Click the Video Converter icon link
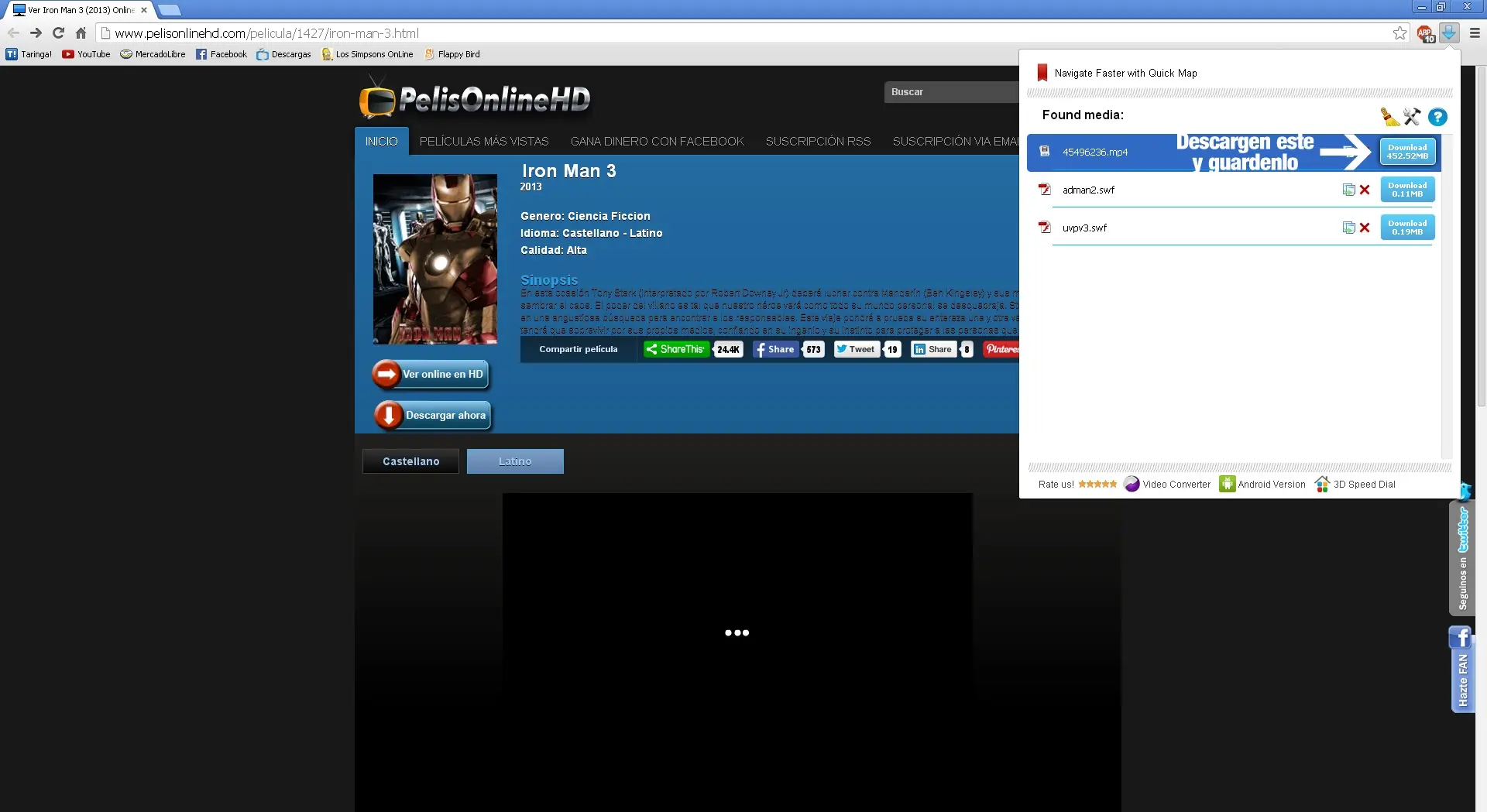Image resolution: width=1487 pixels, height=812 pixels. [1166, 484]
